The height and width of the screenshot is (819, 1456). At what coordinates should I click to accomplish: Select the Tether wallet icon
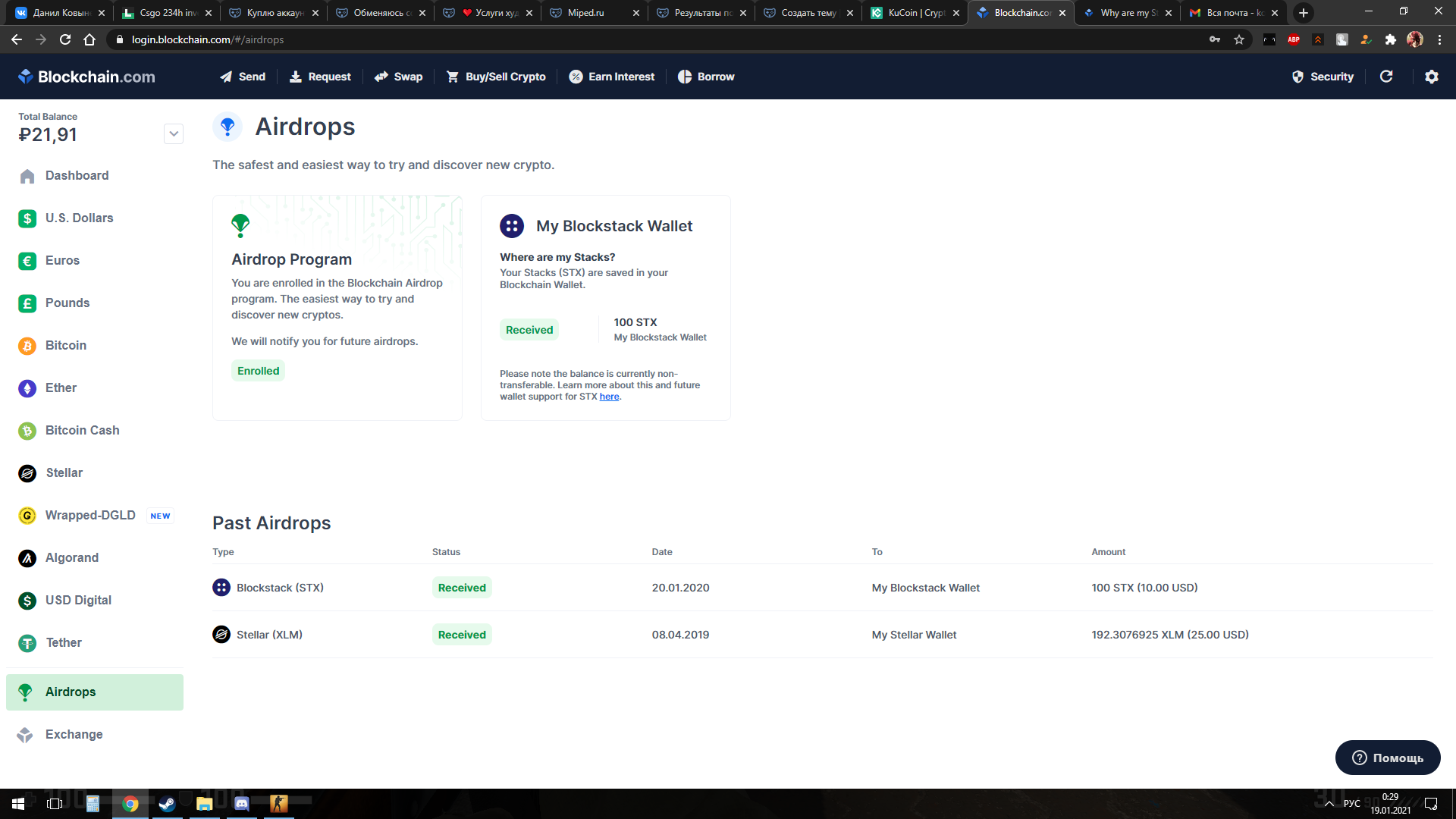(27, 643)
